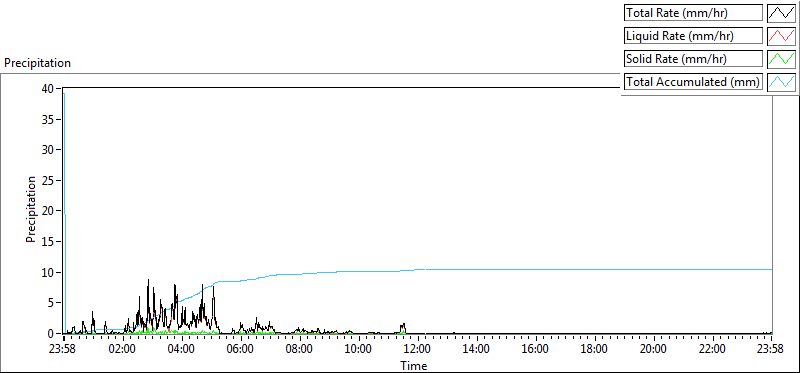
Task: Click the Total Accumulated blue line sample icon
Action: click(782, 82)
